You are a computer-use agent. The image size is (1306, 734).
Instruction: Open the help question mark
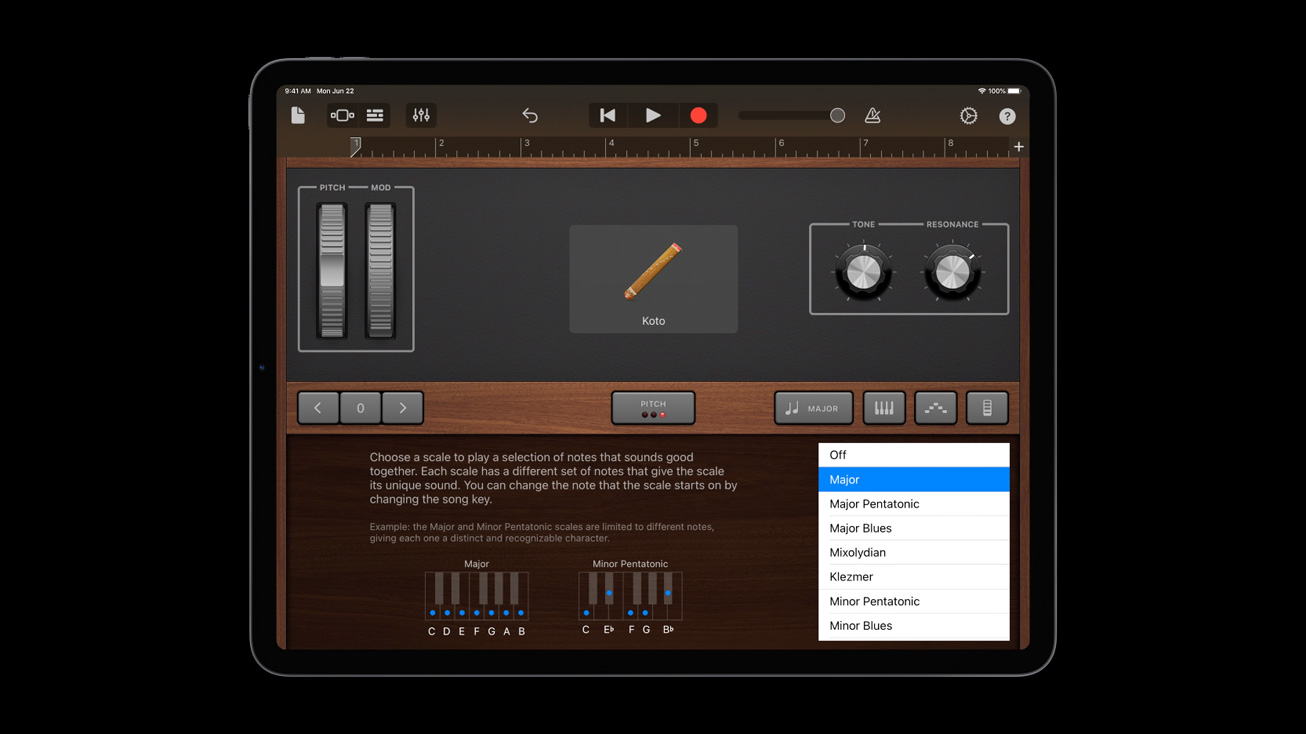click(1007, 116)
